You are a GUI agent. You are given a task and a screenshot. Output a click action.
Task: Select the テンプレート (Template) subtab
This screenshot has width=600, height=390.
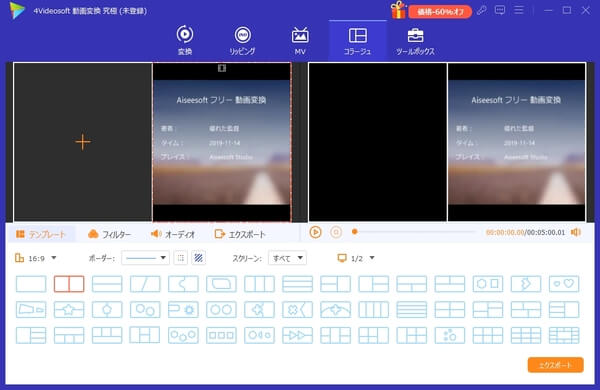click(41, 234)
